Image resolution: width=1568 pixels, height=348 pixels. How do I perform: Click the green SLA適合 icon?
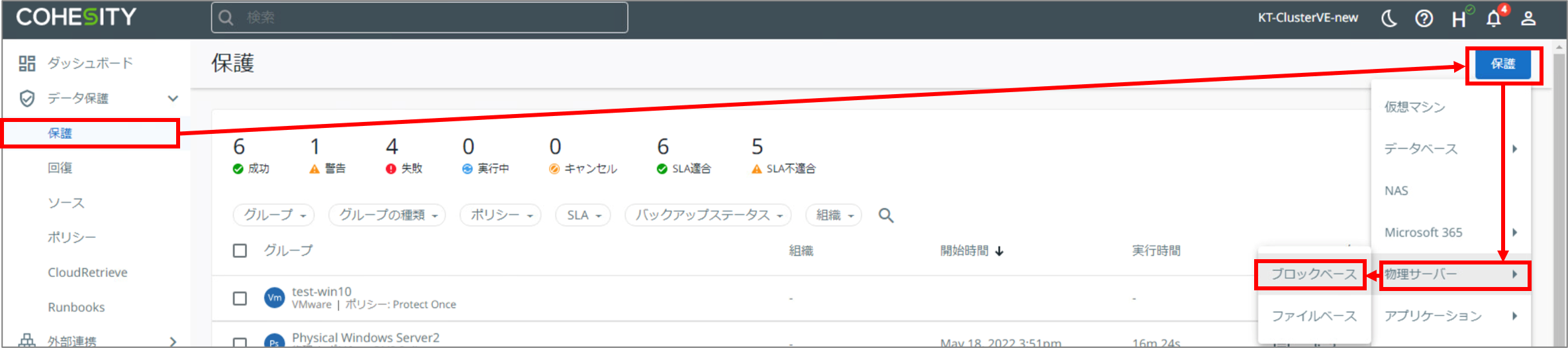(662, 169)
